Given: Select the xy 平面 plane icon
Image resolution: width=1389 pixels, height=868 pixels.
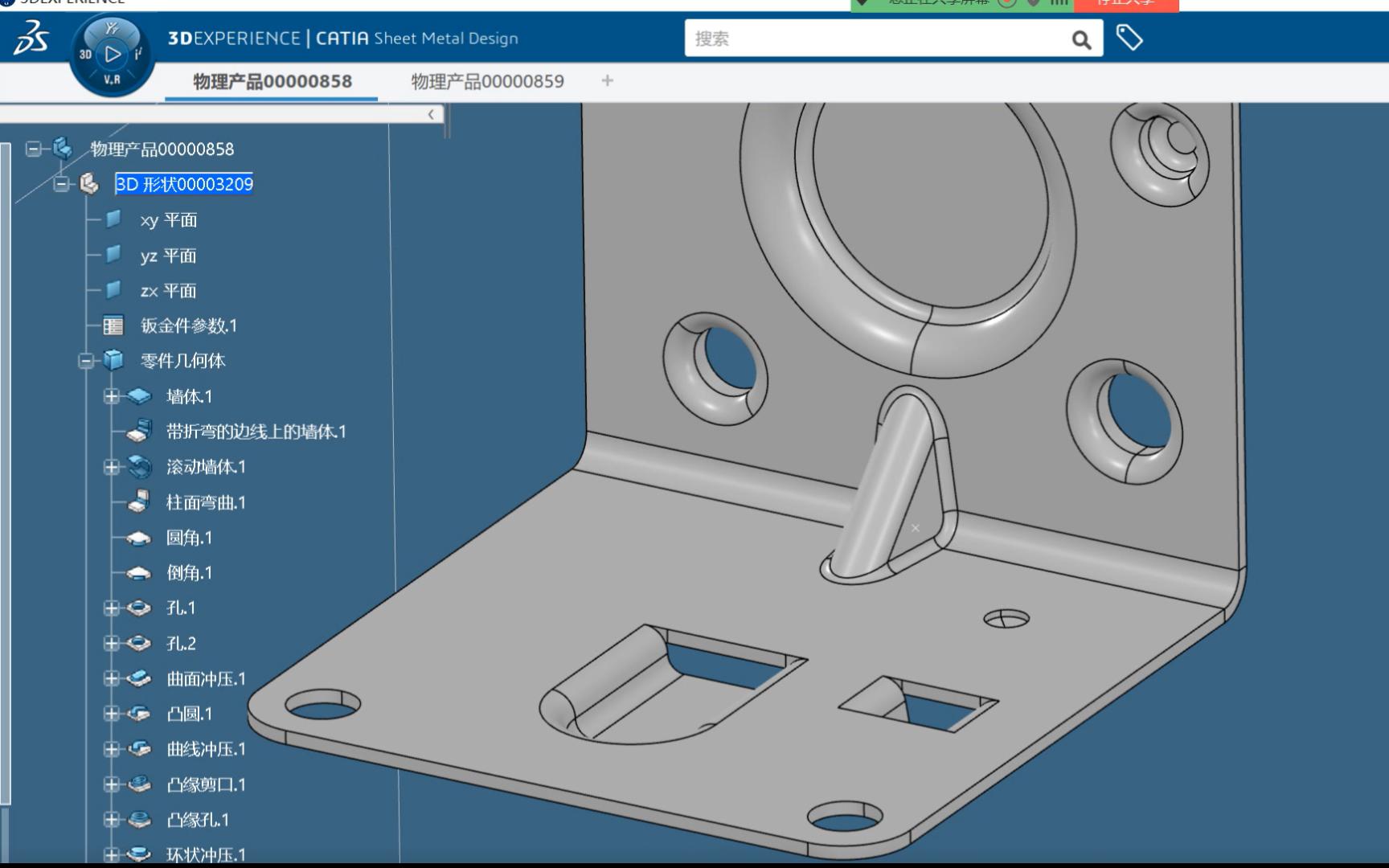Looking at the screenshot, I should [113, 219].
